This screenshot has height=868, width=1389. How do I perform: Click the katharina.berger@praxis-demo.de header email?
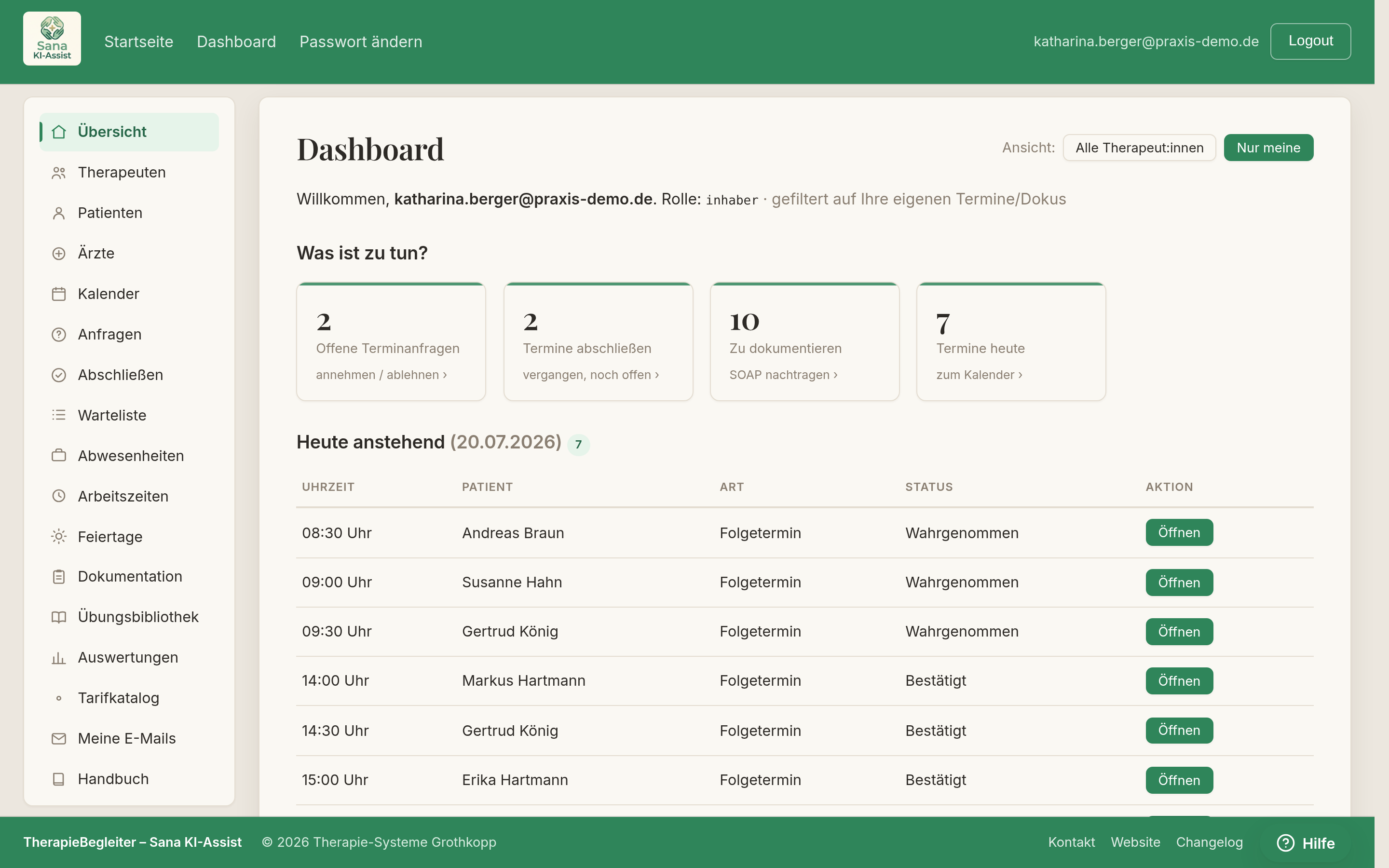pos(1145,41)
